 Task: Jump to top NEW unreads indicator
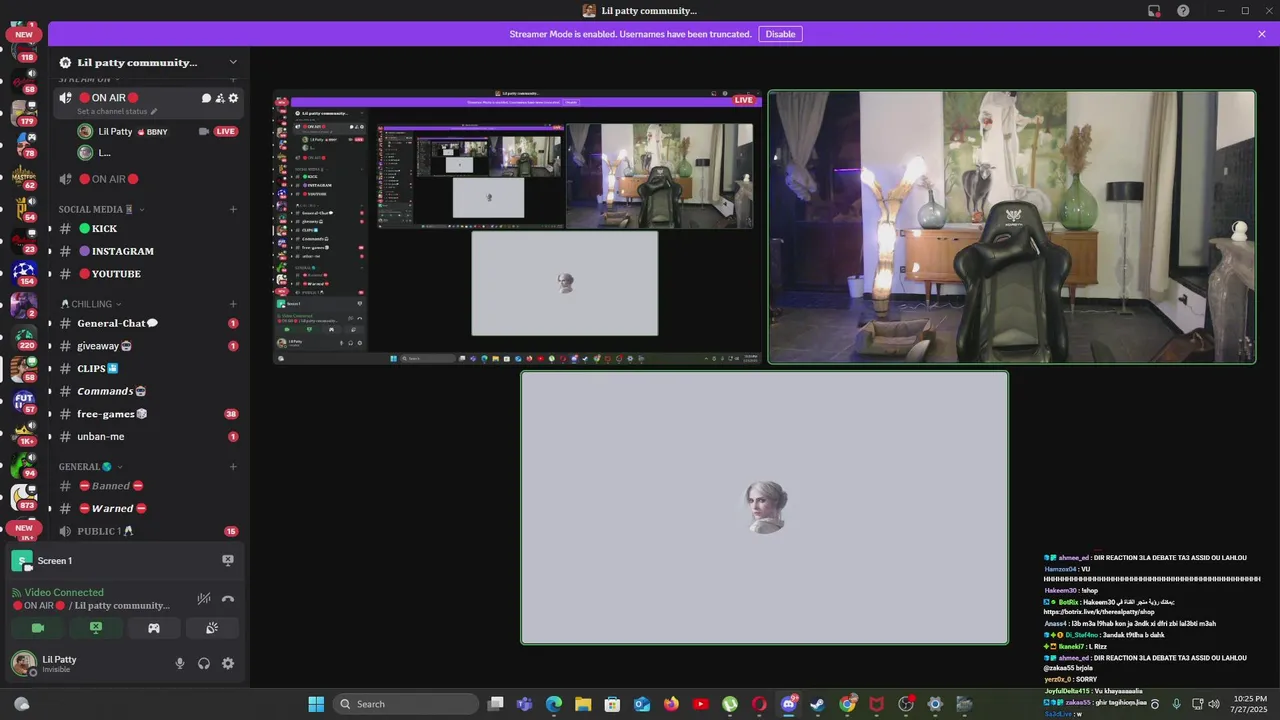coord(24,34)
